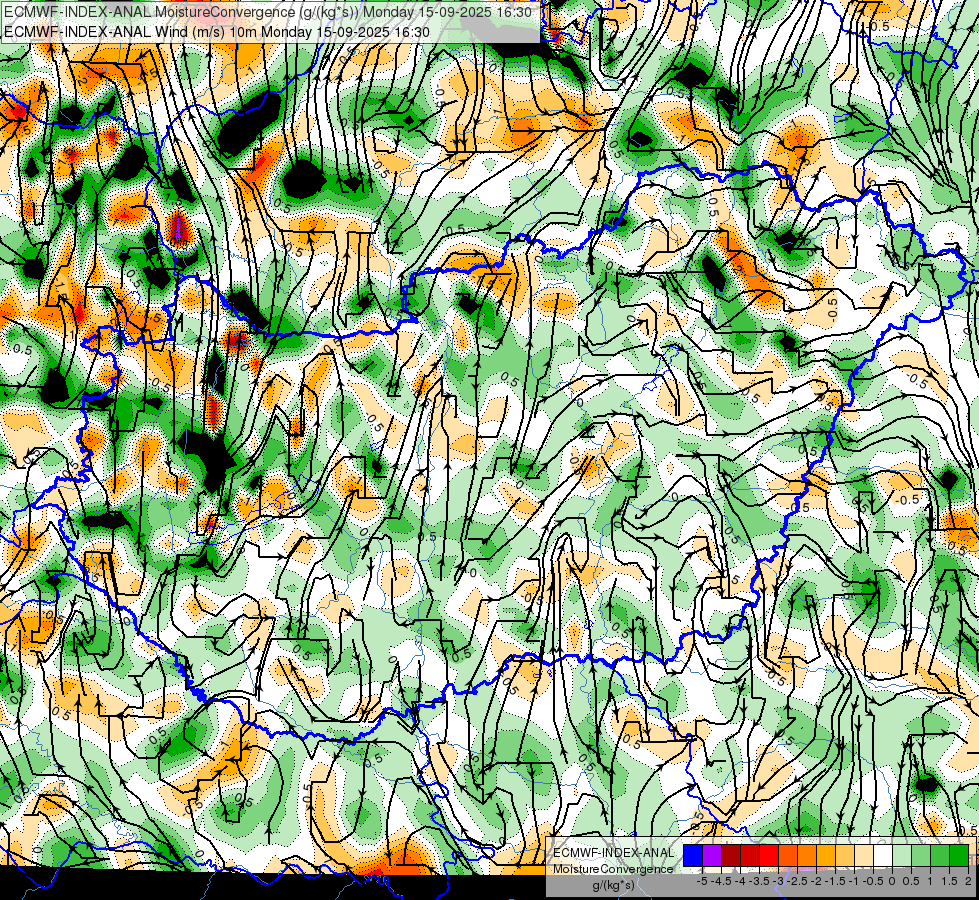
Task: Click the darkest green swatch ending at 2
Action: click(959, 856)
